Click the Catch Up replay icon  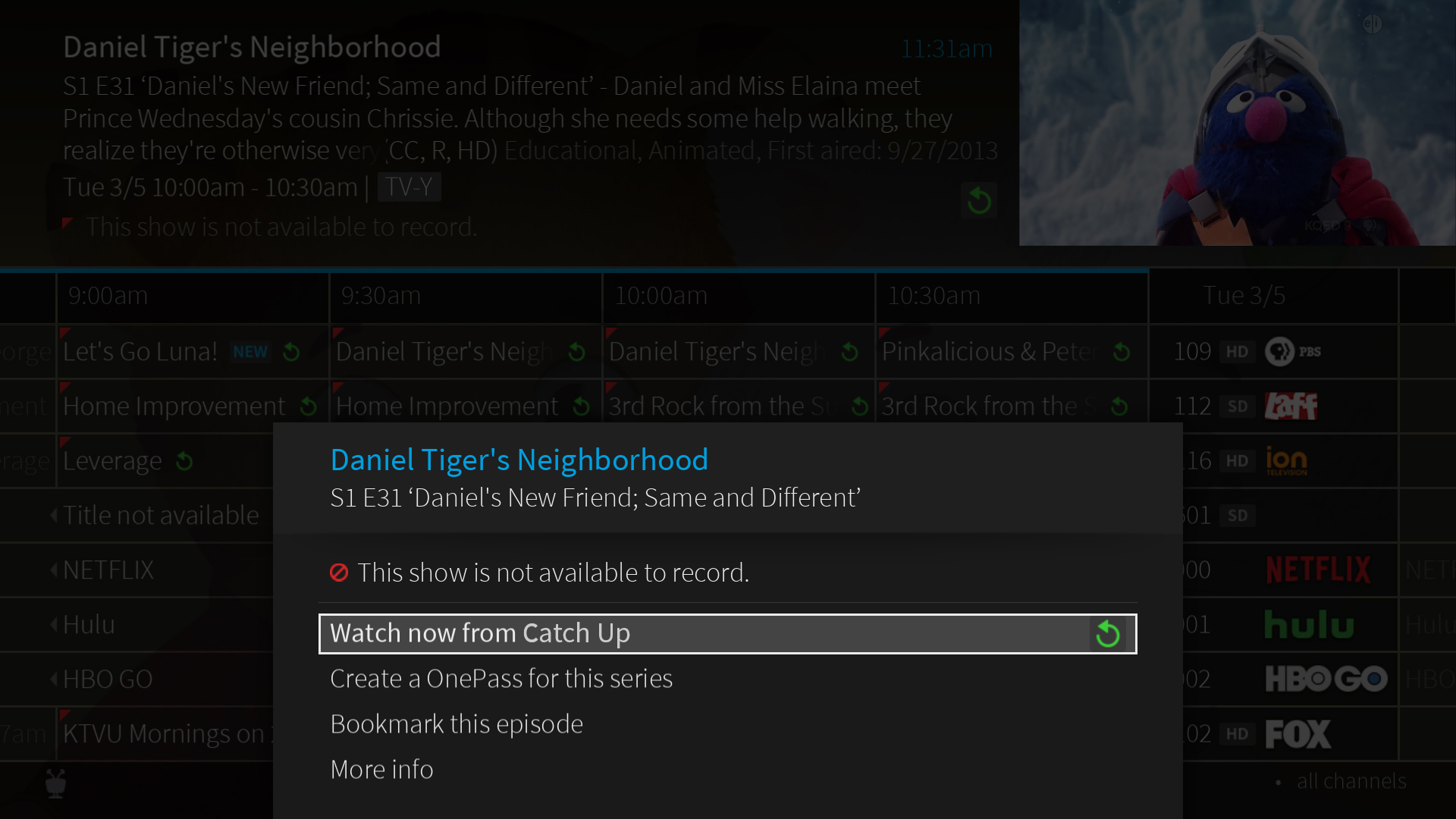(x=1107, y=632)
